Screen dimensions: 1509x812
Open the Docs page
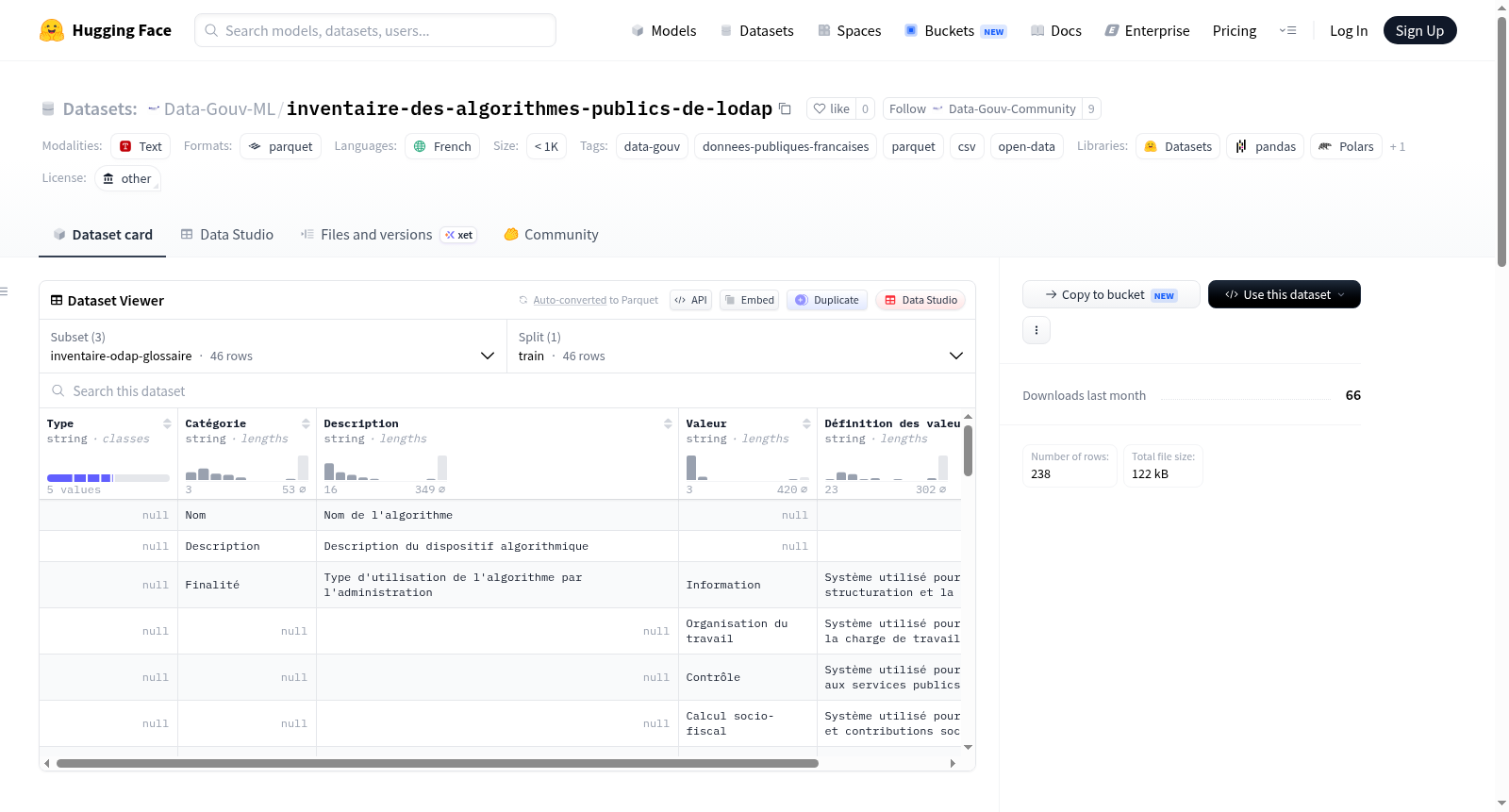pyautogui.click(x=1055, y=30)
